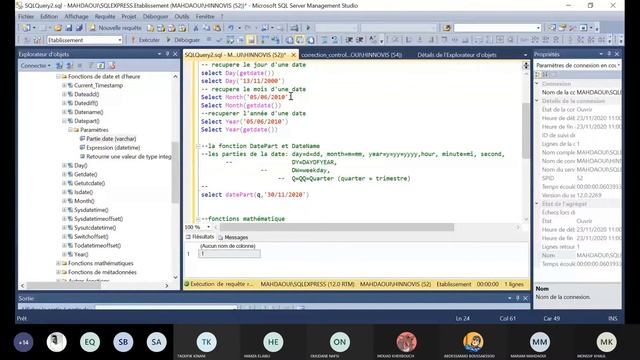Select Partie date (varchar) parameter
Image resolution: width=640 pixels, height=360 pixels.
pyautogui.click(x=111, y=139)
